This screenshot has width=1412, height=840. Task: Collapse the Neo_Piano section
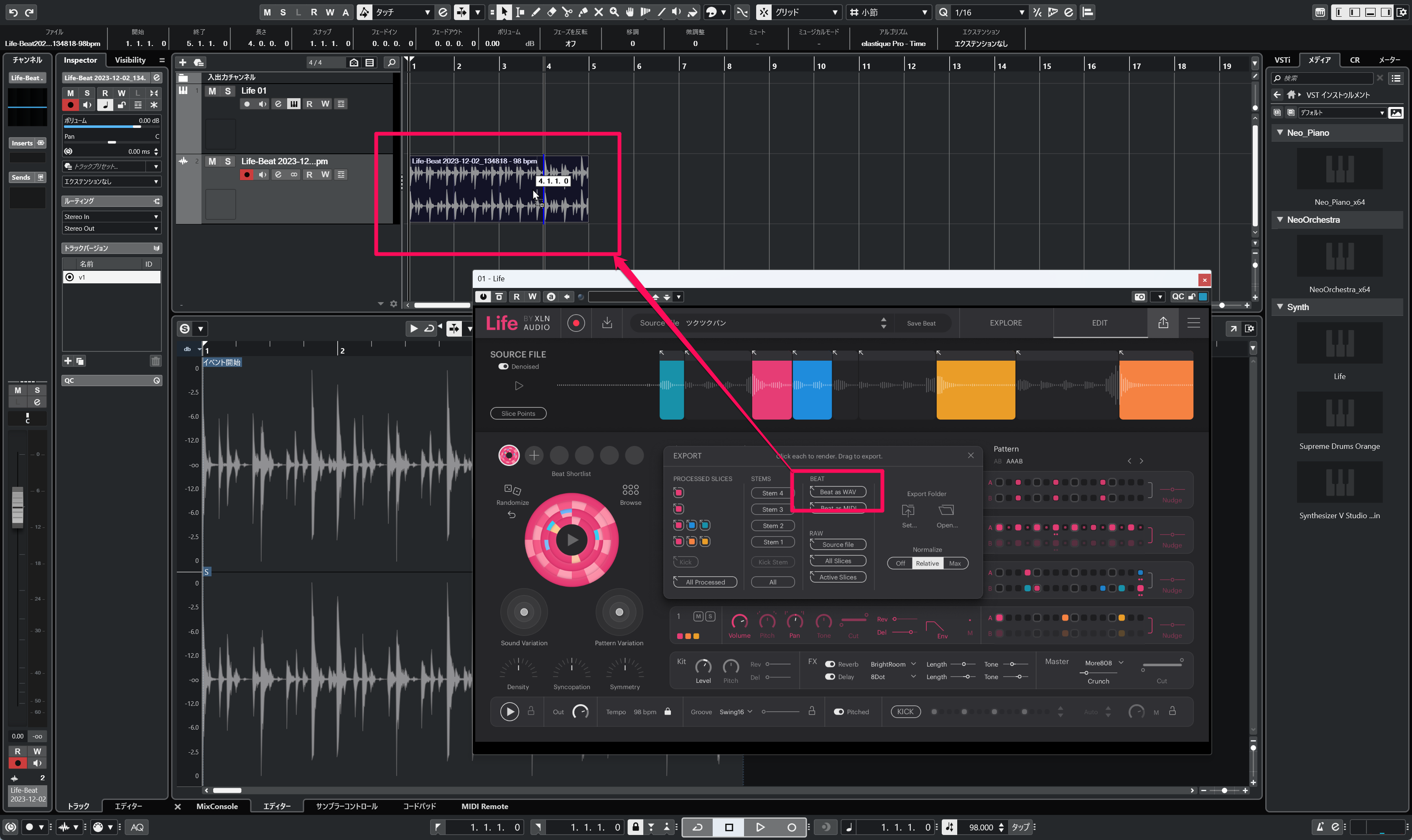coord(1280,132)
